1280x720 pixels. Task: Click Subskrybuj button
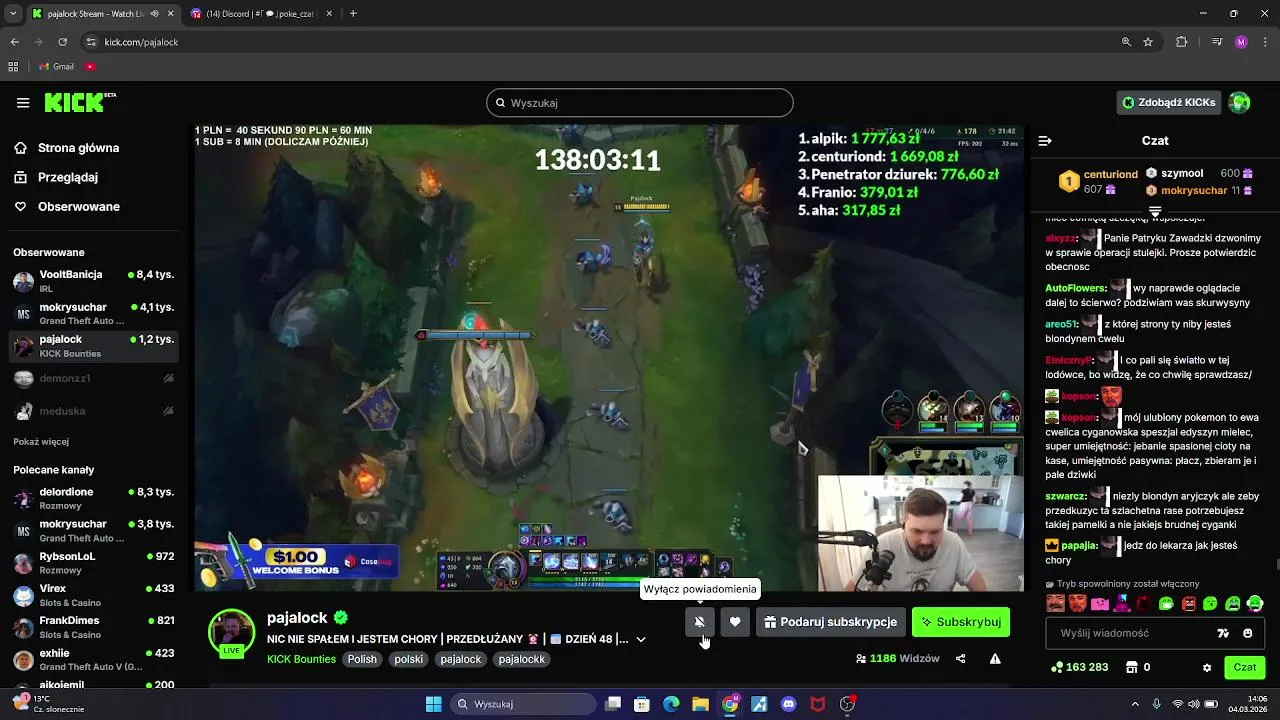click(x=961, y=622)
